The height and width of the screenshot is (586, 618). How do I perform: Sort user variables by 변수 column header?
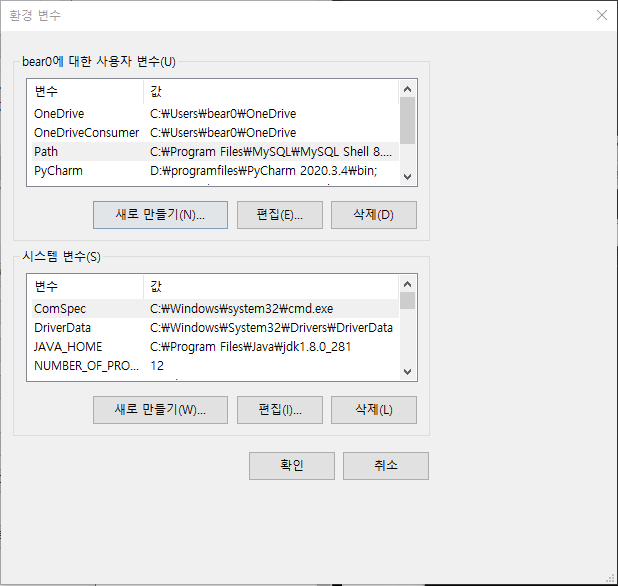tap(86, 92)
